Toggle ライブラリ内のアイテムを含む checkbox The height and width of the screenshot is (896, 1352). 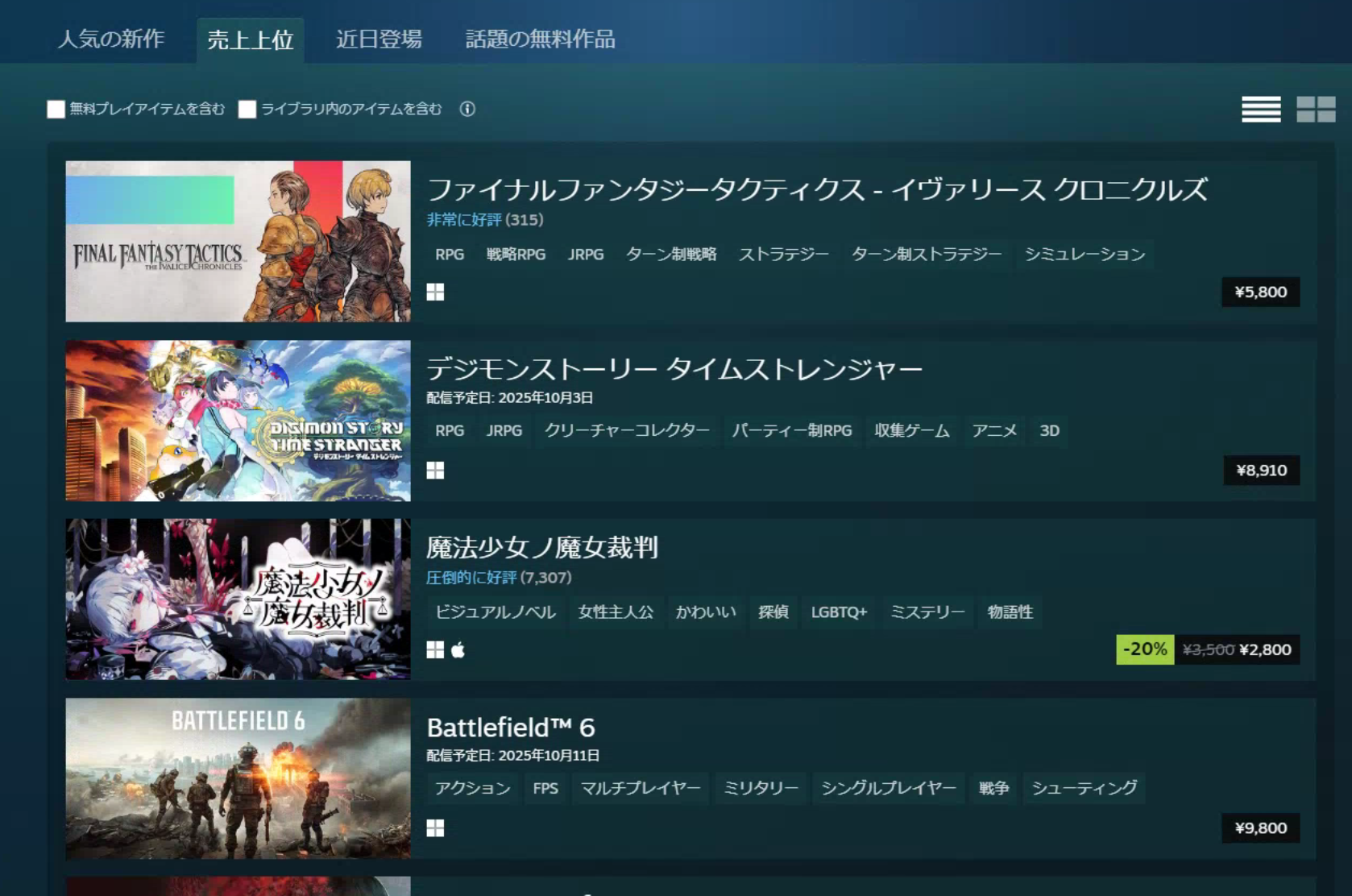click(x=247, y=110)
